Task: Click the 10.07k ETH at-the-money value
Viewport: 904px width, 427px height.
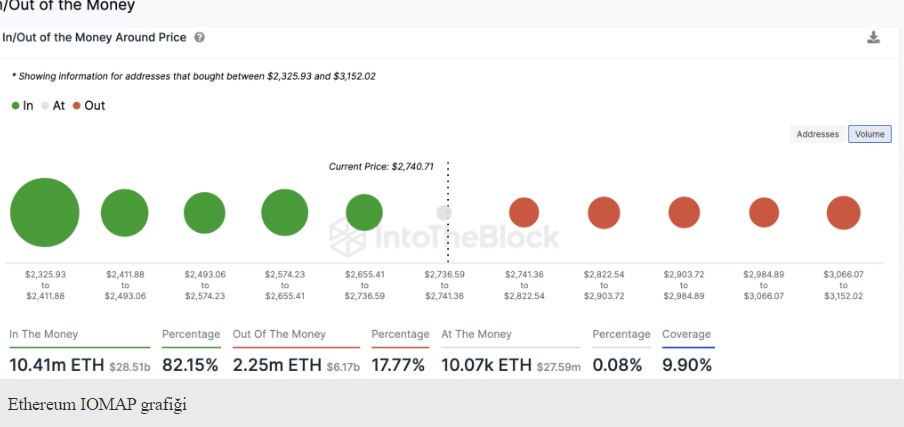Action: (x=486, y=365)
